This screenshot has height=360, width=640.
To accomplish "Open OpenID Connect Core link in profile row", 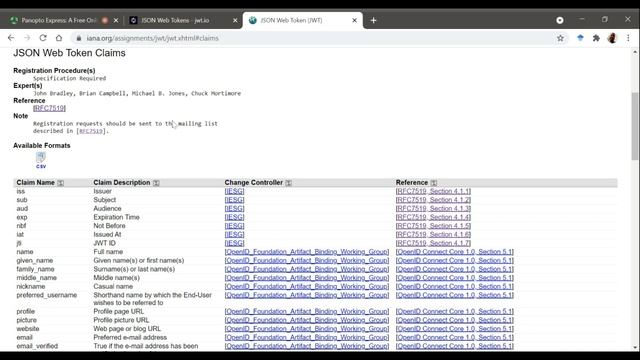I will point(455,311).
